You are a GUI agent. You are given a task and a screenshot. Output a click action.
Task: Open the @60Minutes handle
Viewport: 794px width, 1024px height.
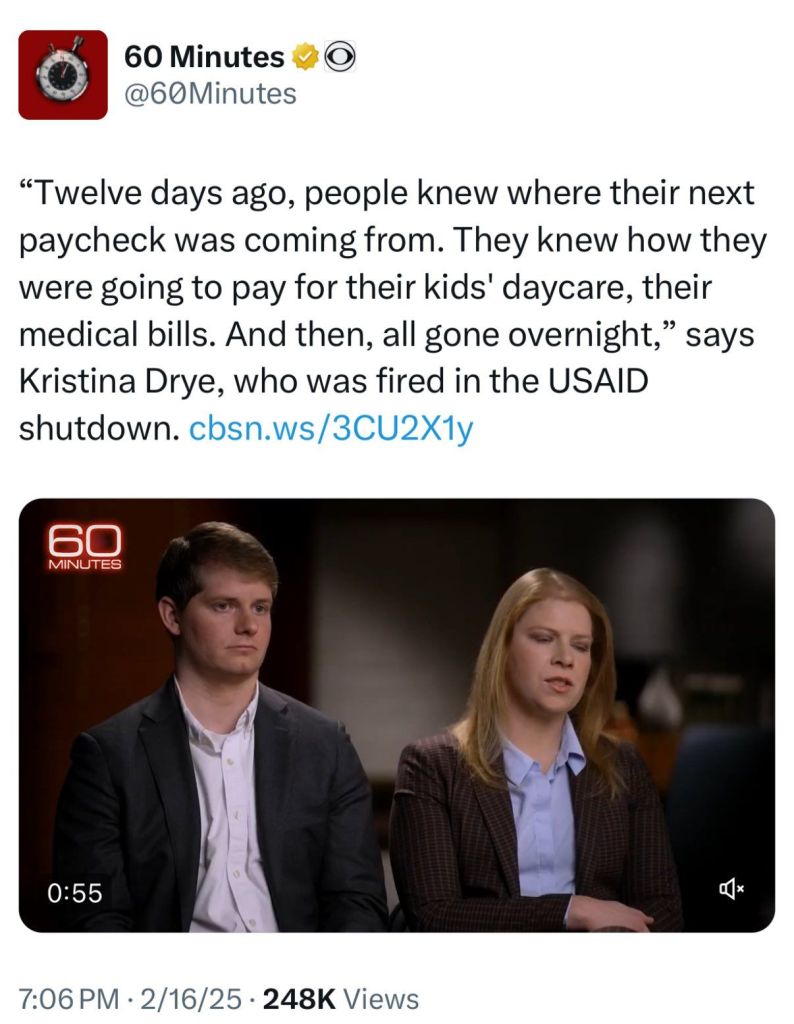click(210, 93)
